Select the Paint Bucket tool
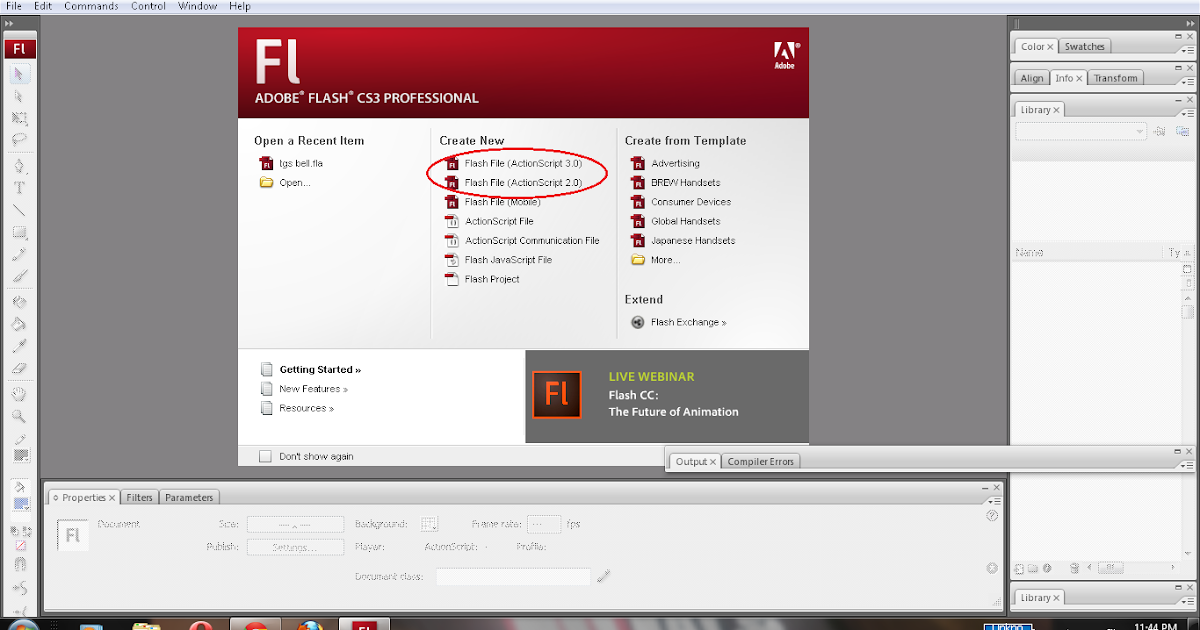Screen dimensions: 1200x630 19,324
